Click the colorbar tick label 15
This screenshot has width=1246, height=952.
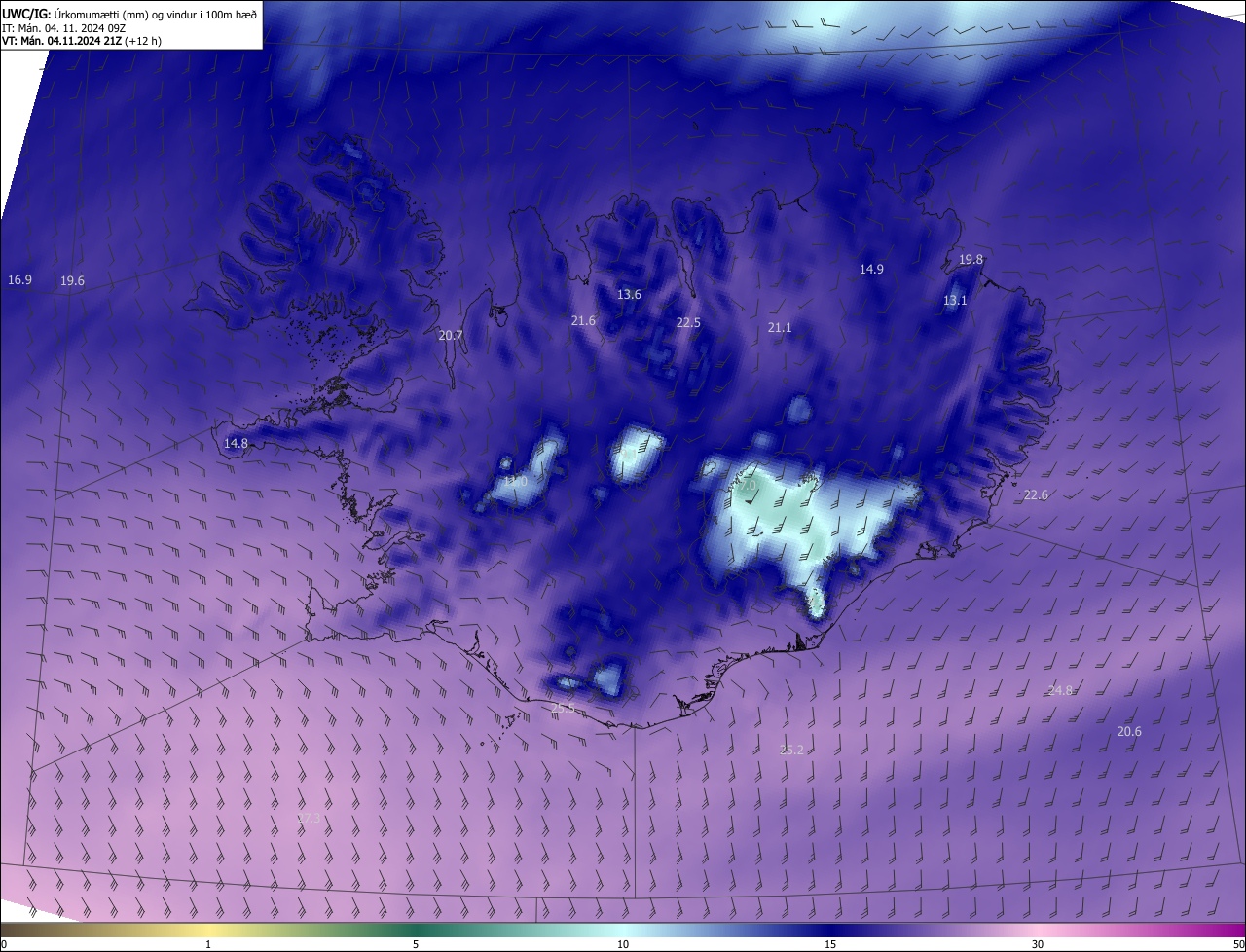[x=830, y=944]
